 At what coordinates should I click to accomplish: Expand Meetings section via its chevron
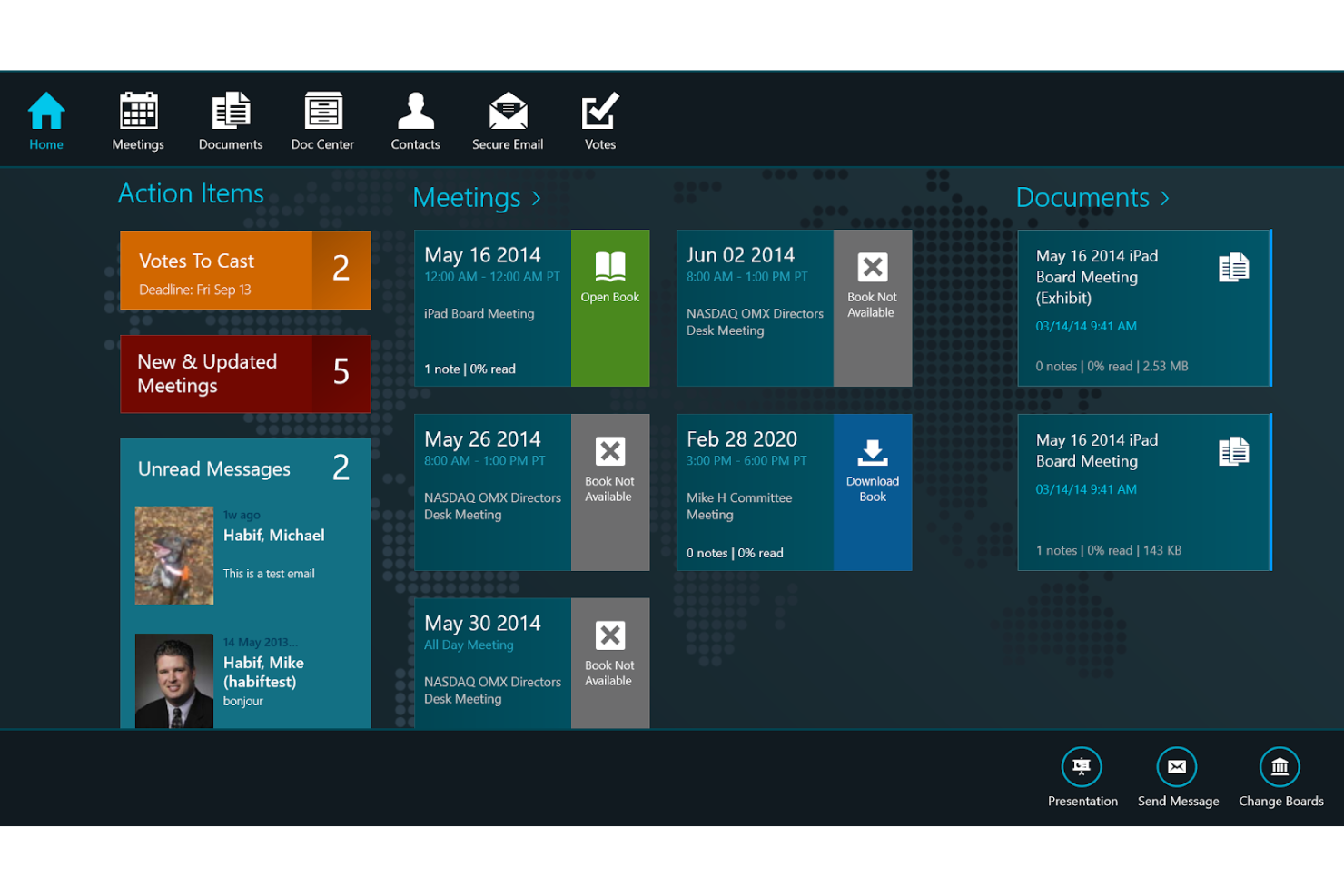point(536,198)
